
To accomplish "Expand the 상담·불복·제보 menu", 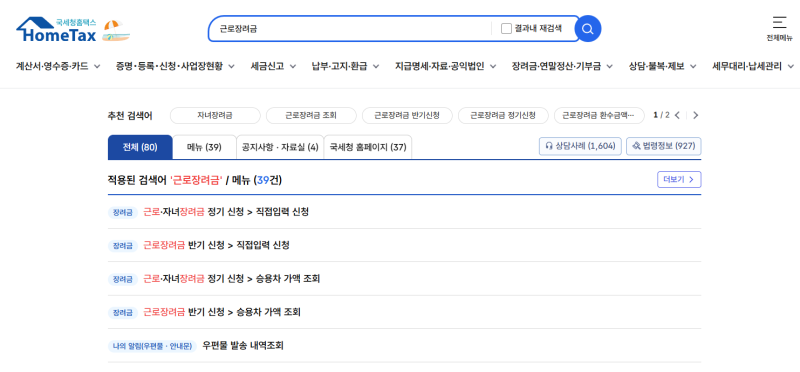I will (x=663, y=66).
